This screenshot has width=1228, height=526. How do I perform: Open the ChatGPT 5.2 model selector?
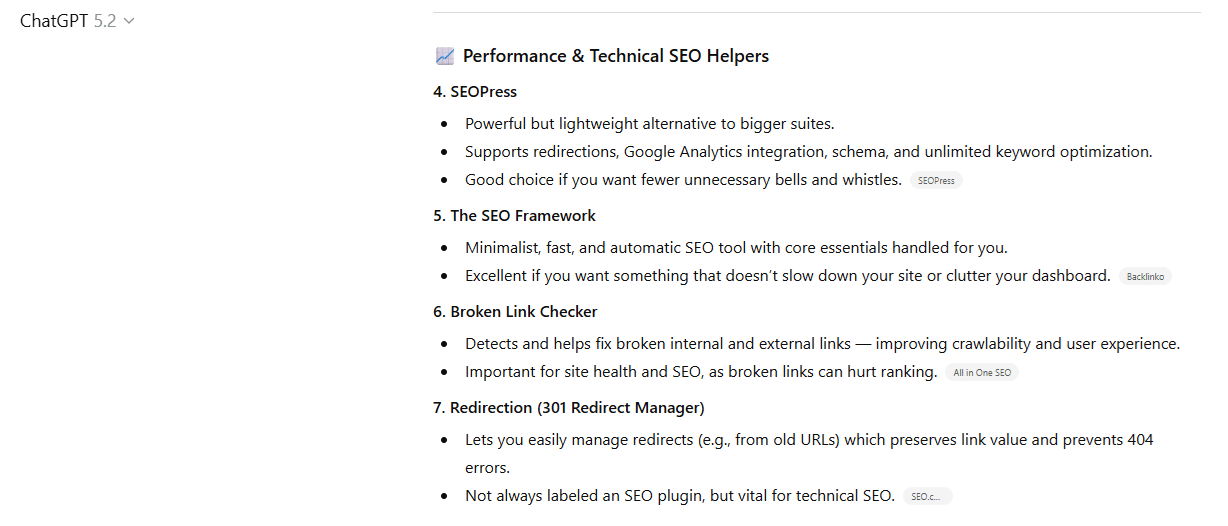pyautogui.click(x=77, y=20)
